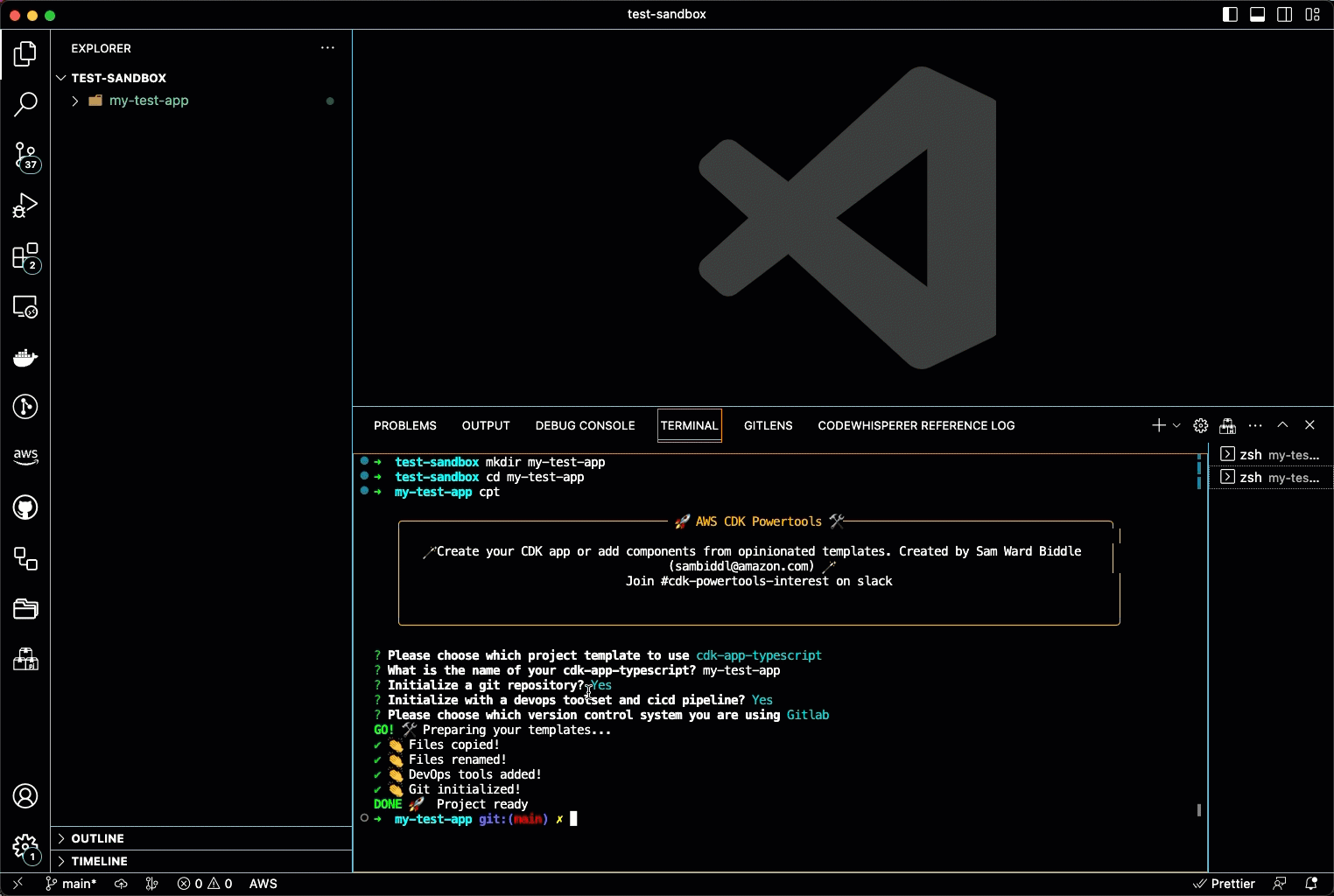The height and width of the screenshot is (896, 1334).
Task: Select first zsh terminal in list
Action: 1271,454
